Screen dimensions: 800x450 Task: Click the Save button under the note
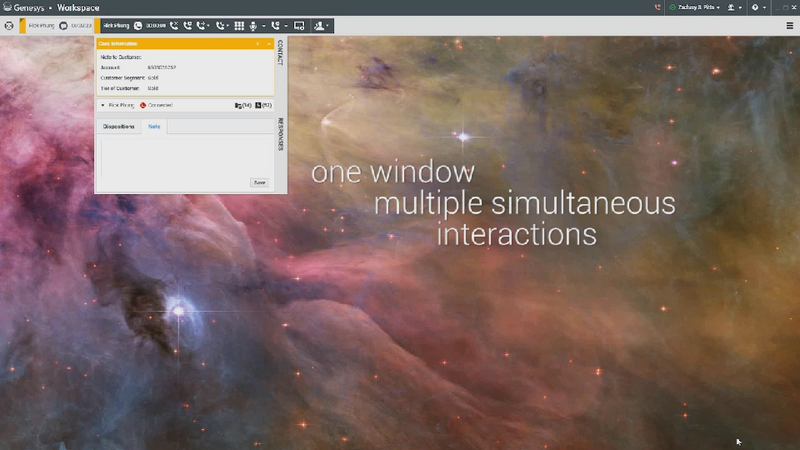pos(259,182)
